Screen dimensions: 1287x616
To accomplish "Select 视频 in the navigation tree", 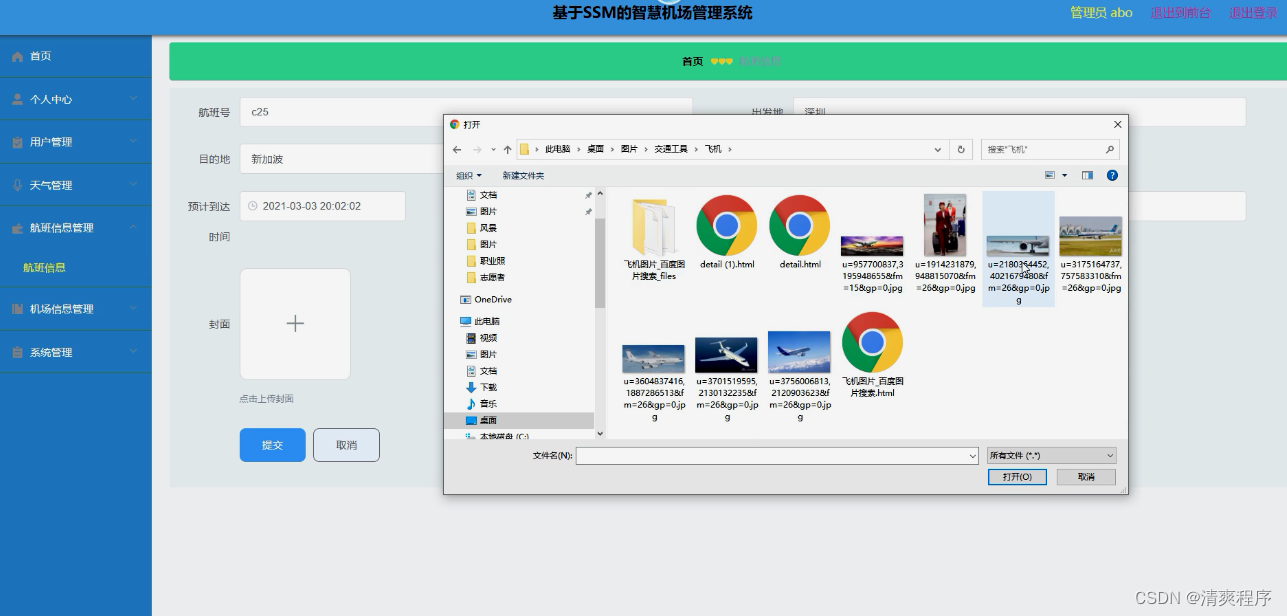I will [x=481, y=338].
